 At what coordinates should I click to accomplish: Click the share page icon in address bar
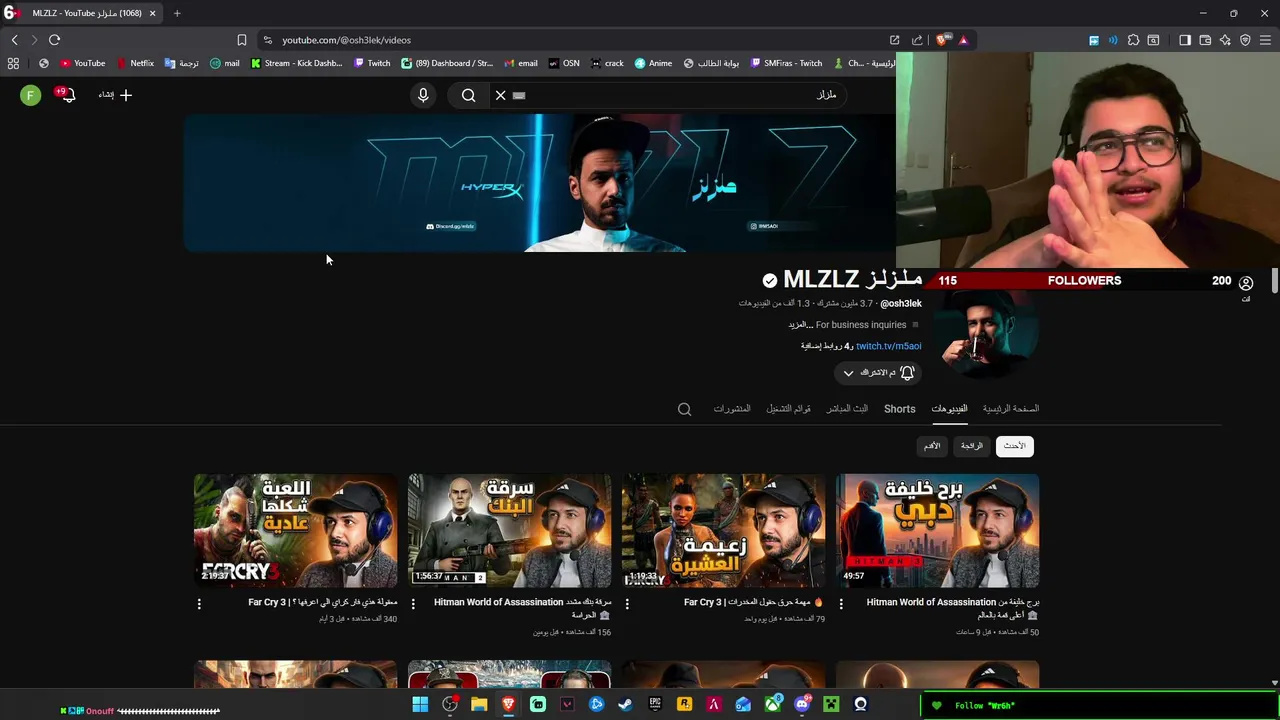click(x=917, y=40)
